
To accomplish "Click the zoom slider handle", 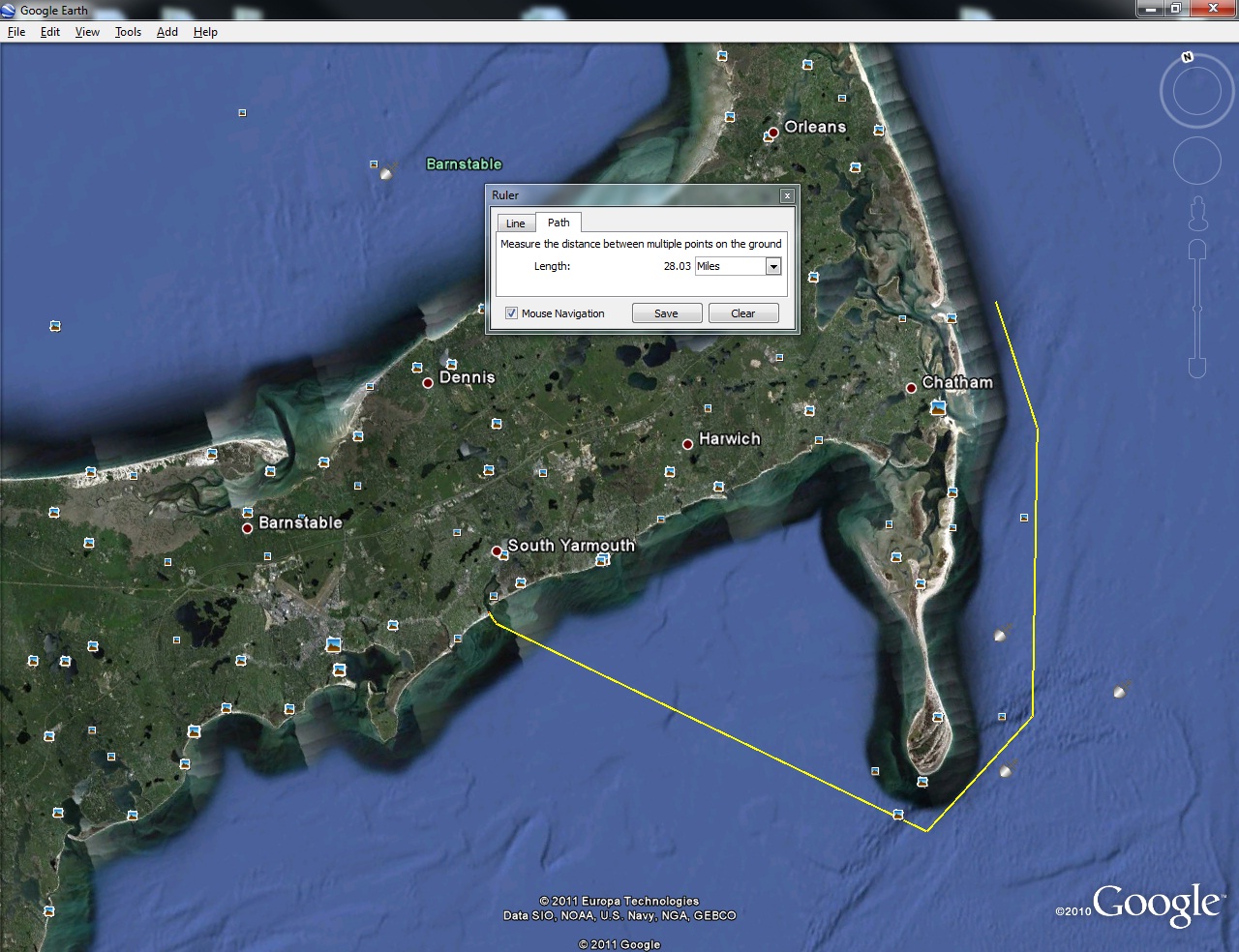I will coord(1197,309).
